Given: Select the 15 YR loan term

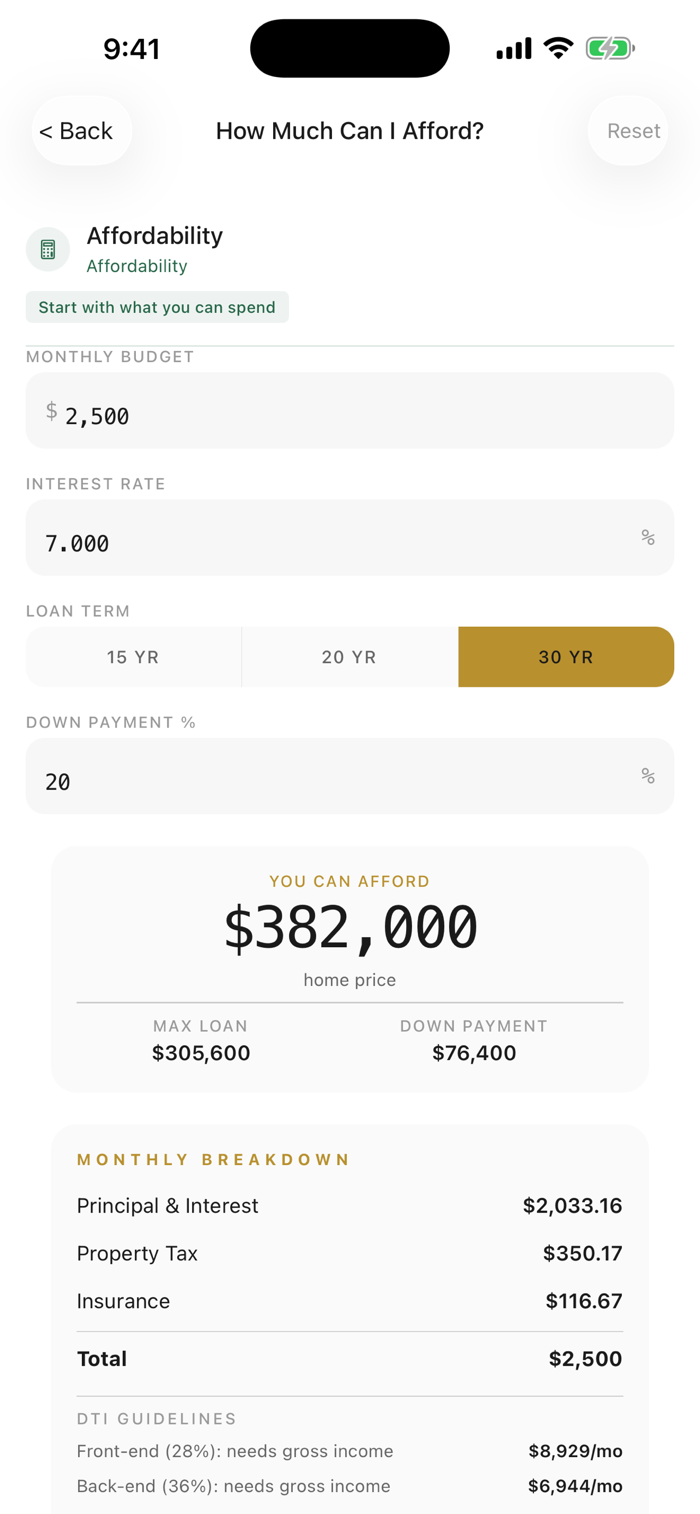Looking at the screenshot, I should [133, 657].
